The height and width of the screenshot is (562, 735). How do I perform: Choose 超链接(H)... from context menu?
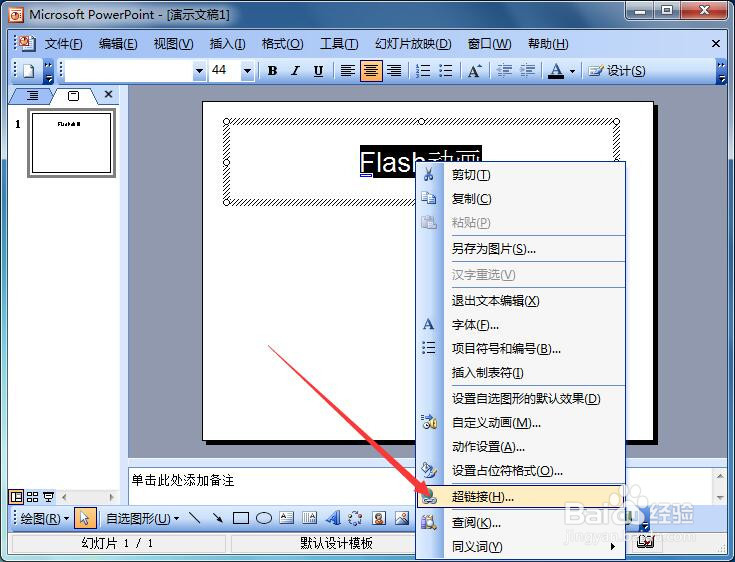(x=521, y=496)
